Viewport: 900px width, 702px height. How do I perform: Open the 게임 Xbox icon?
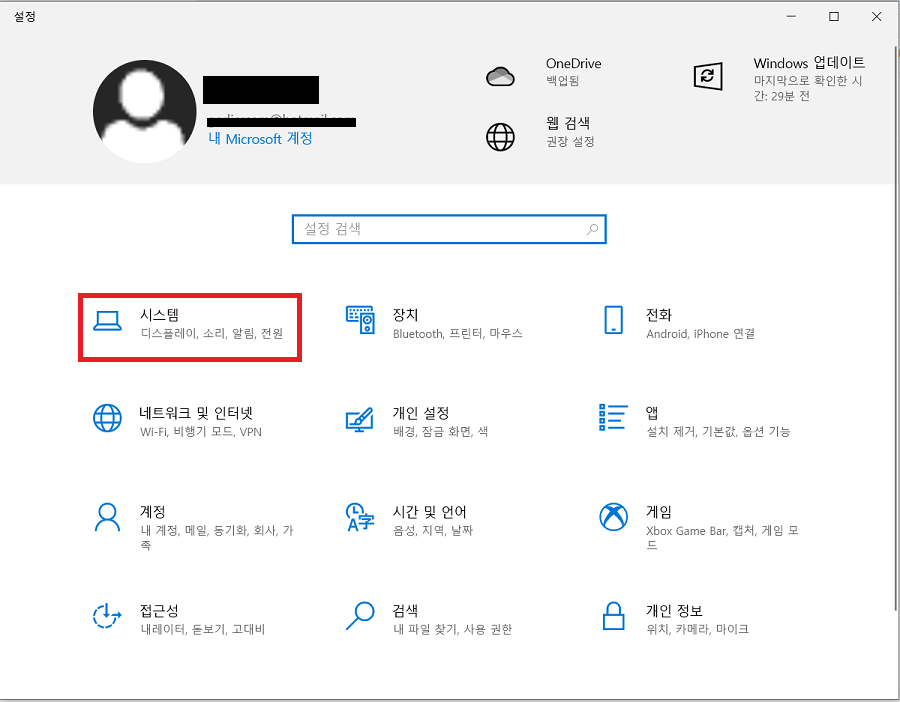point(614,517)
